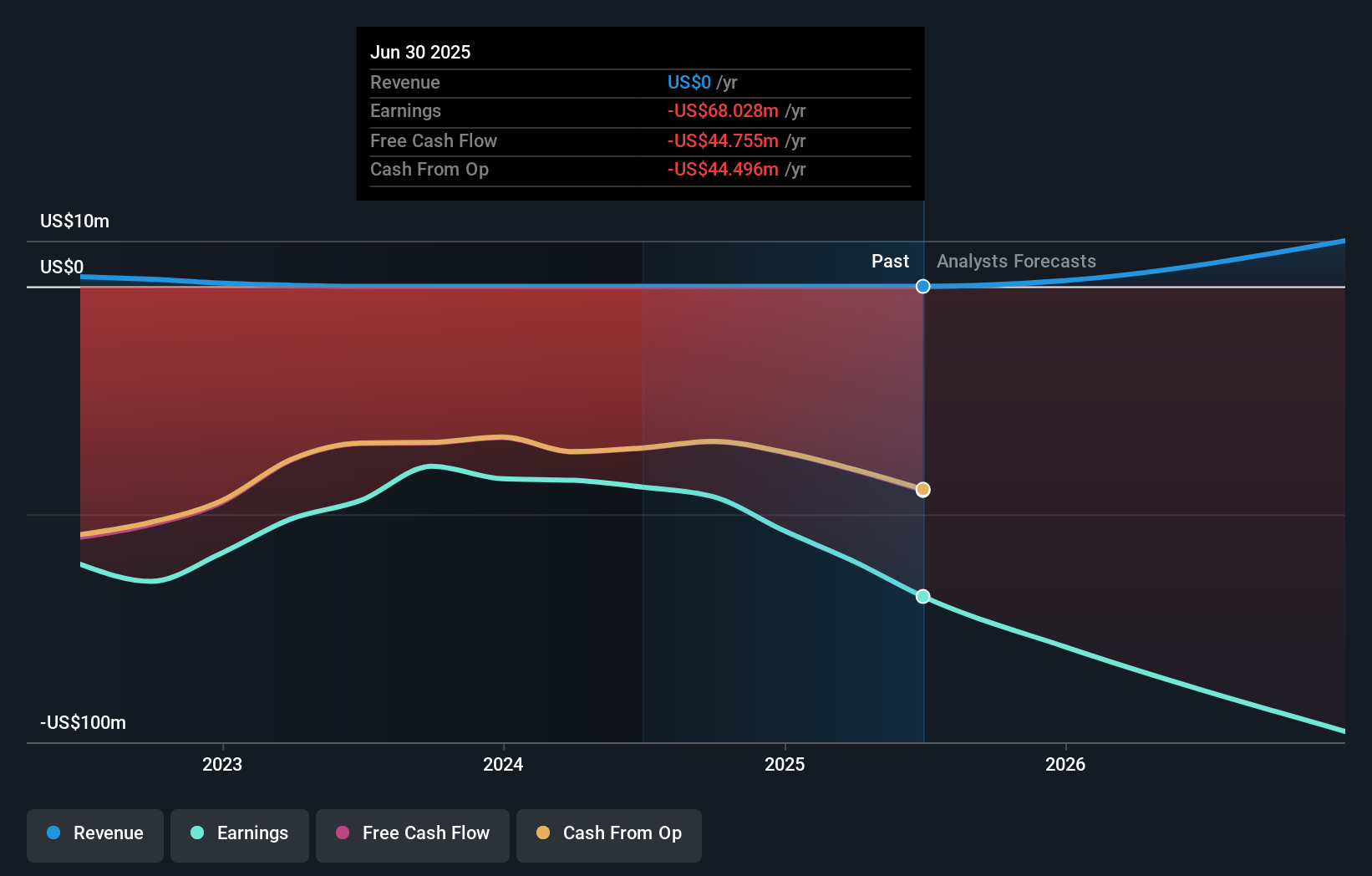
Task: Click the Free Cash Flow value -US$44.755m
Action: point(723,141)
